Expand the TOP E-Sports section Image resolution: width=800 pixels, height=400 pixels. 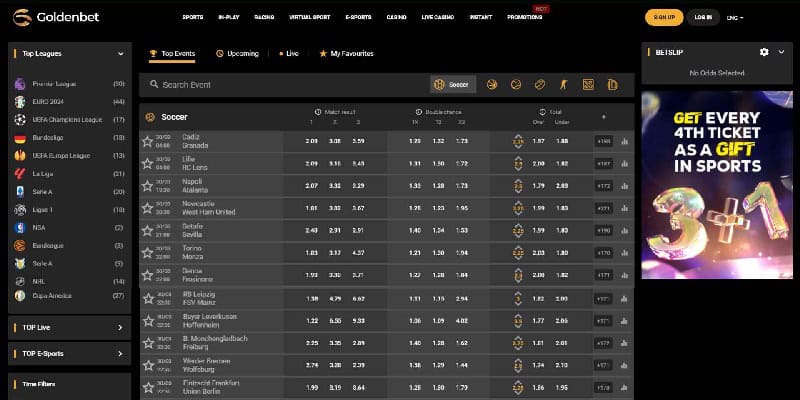click(120, 354)
